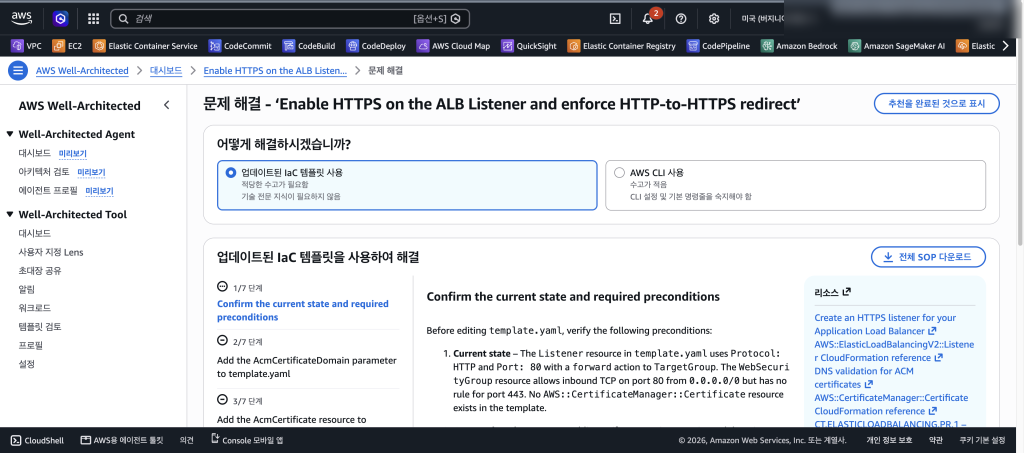Go to Enable HTTPS on the ALB breadcrumb

tap(276, 70)
